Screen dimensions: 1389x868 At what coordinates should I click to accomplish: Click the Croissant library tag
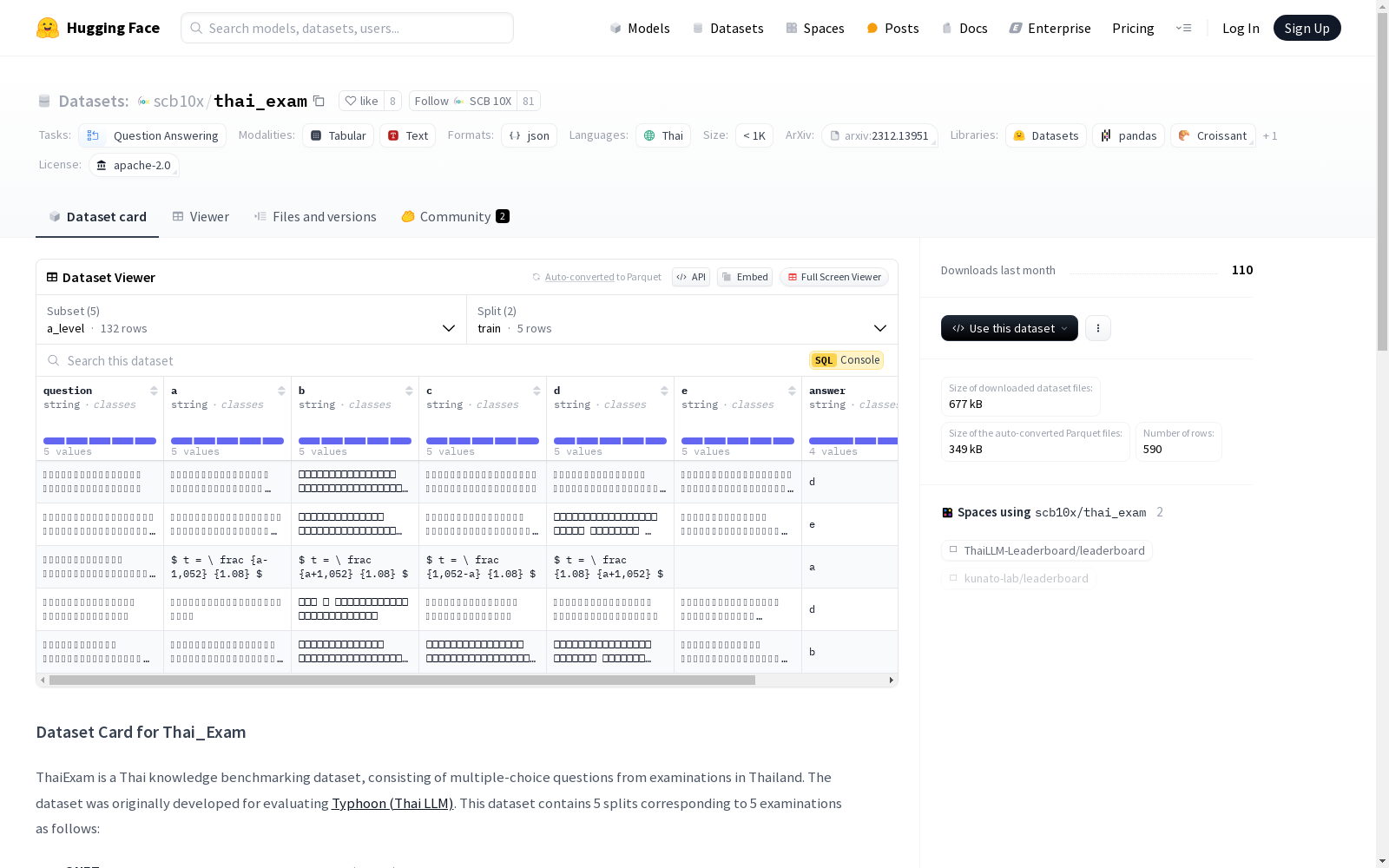click(1213, 135)
